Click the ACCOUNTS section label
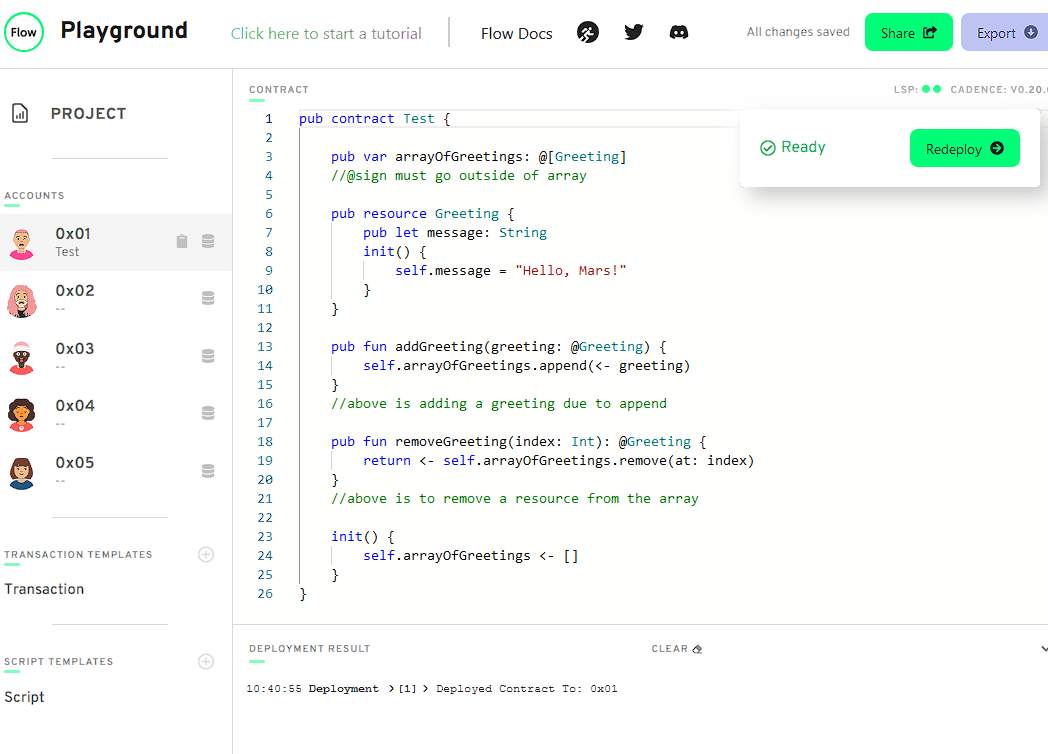The image size is (1048, 754). point(34,196)
